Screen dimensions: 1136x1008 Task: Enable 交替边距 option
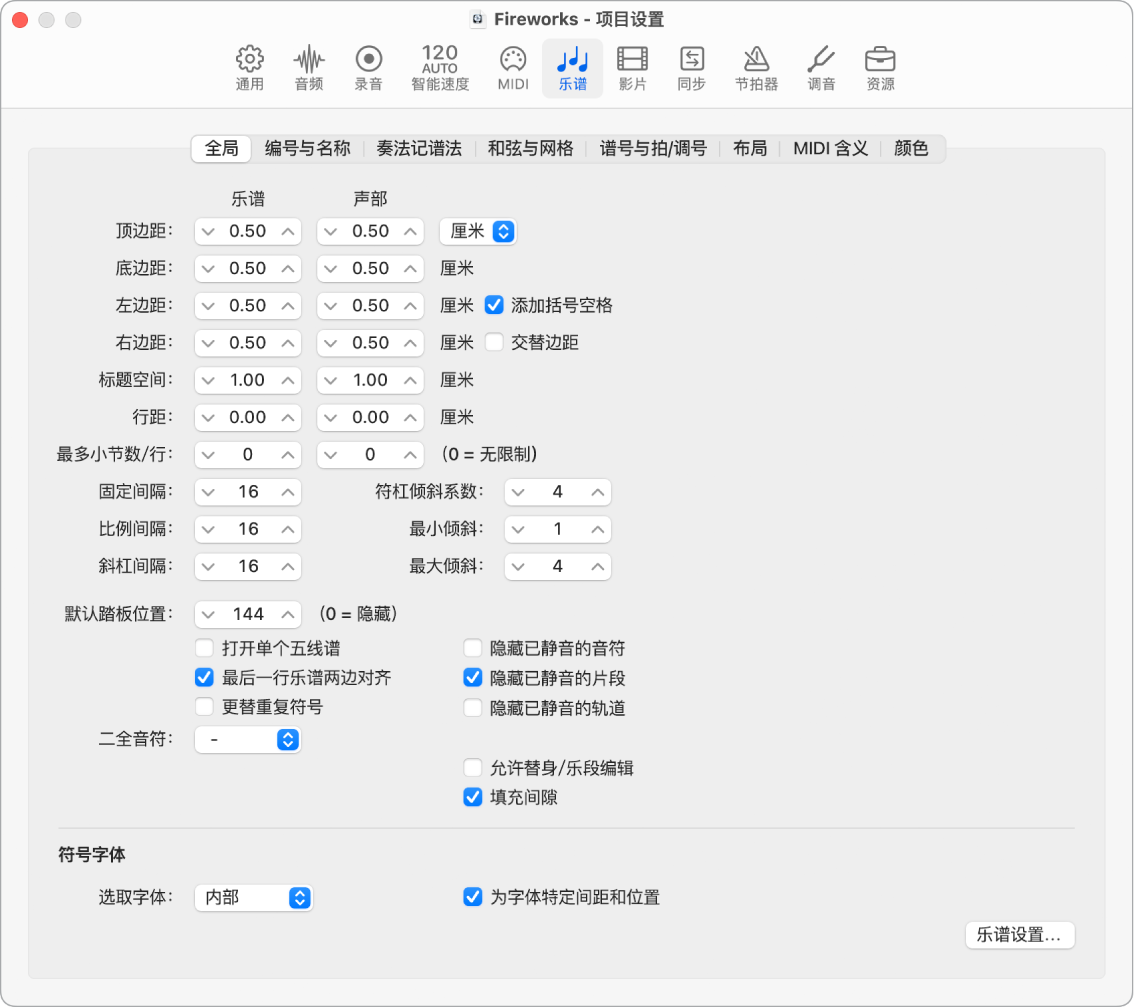click(495, 343)
